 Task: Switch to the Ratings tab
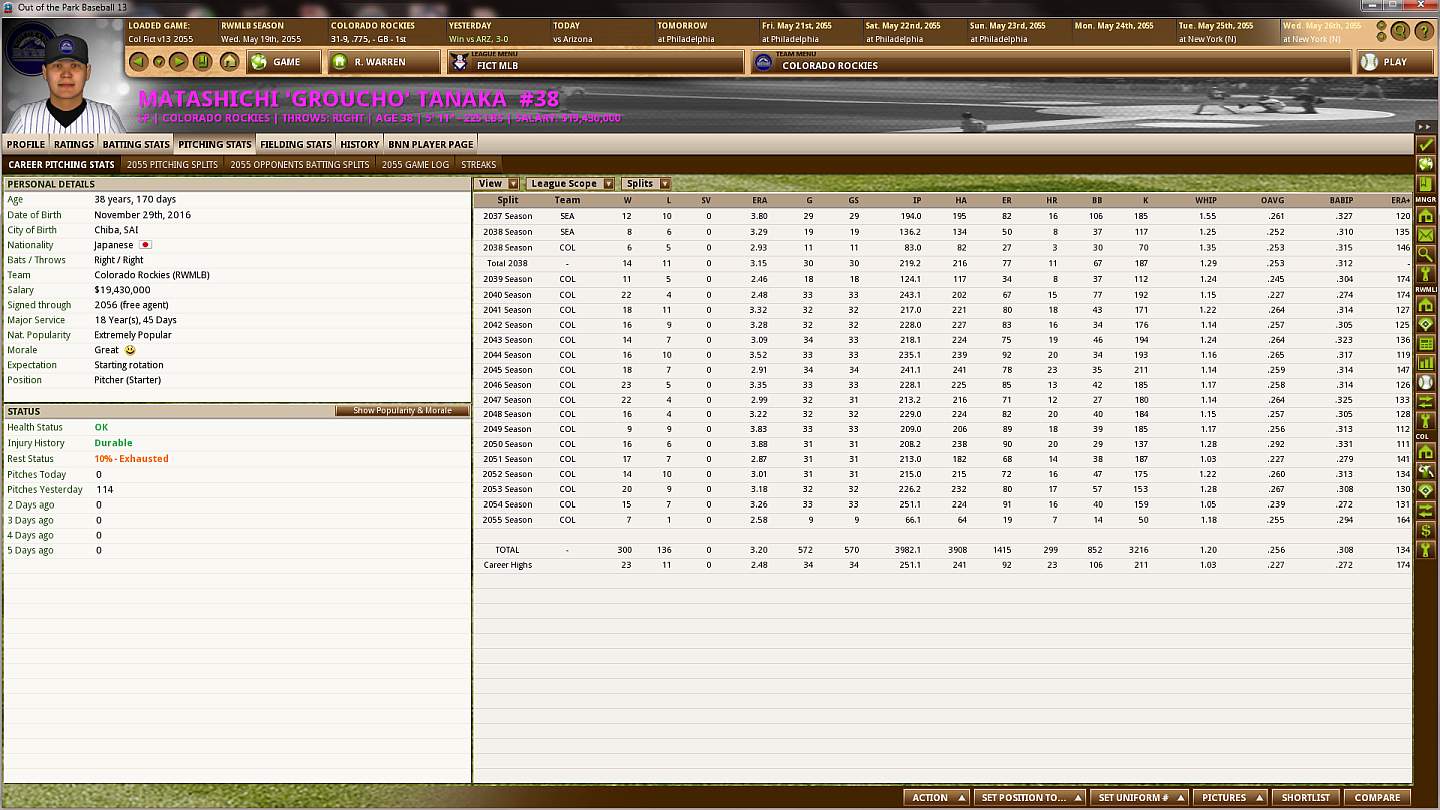[74, 144]
